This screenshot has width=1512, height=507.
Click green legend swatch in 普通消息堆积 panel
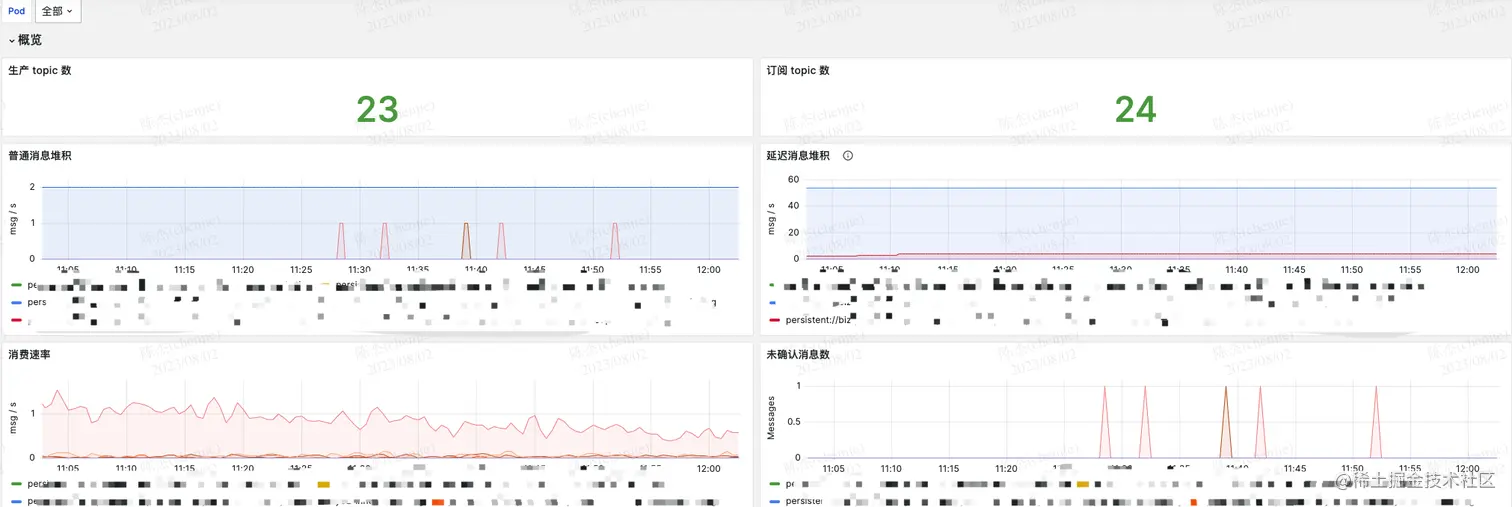point(15,285)
